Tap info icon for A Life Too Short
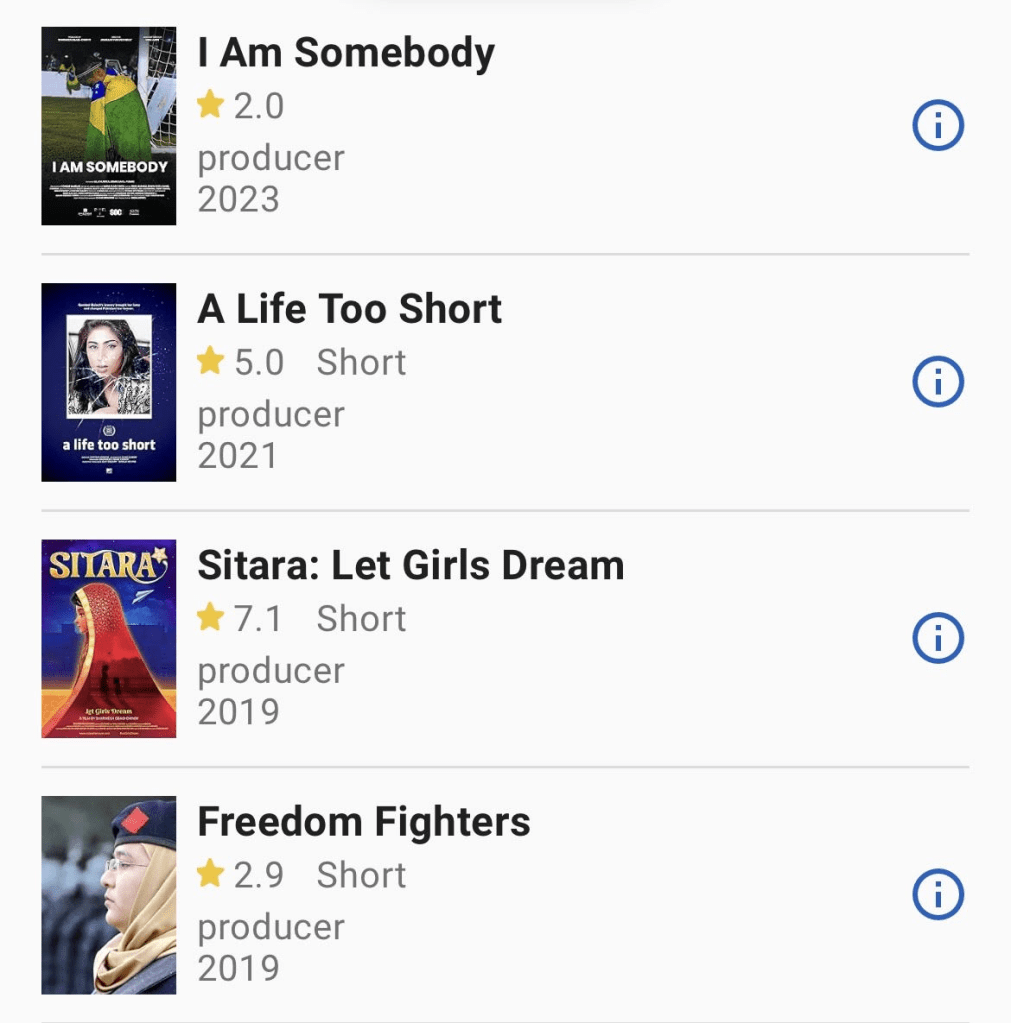This screenshot has width=1011, height=1023. click(x=938, y=382)
